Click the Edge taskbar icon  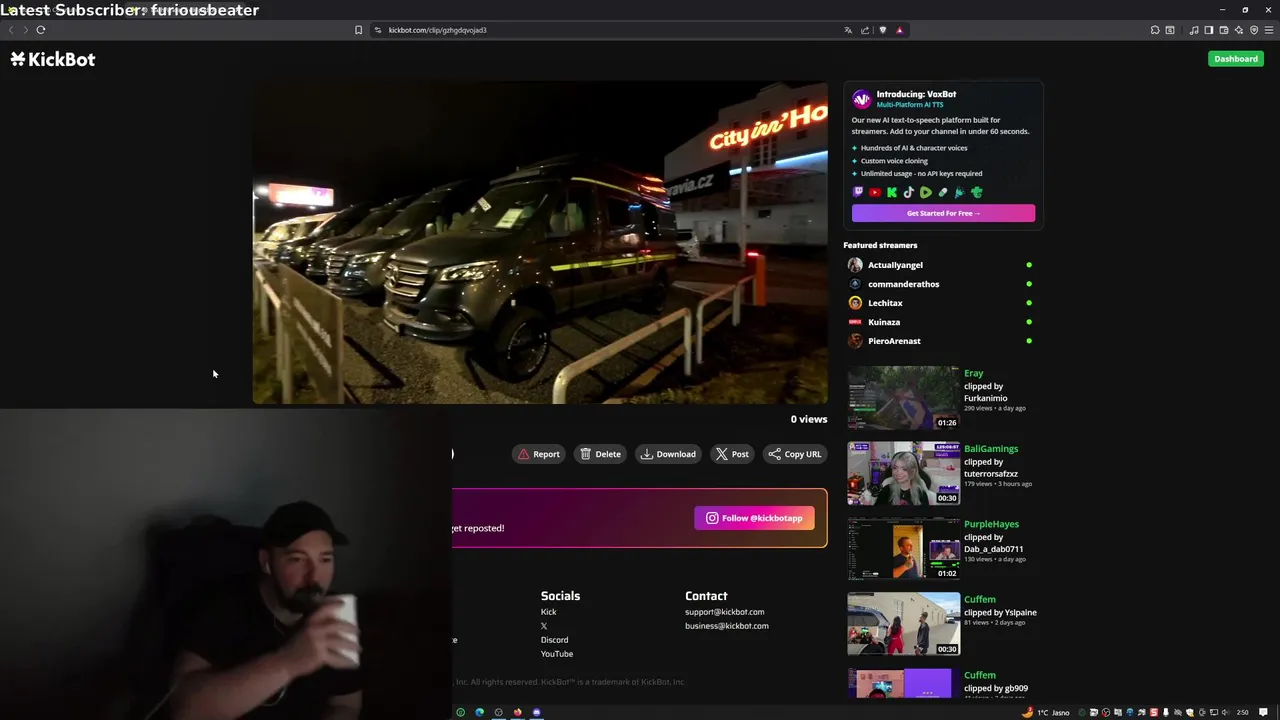480,712
